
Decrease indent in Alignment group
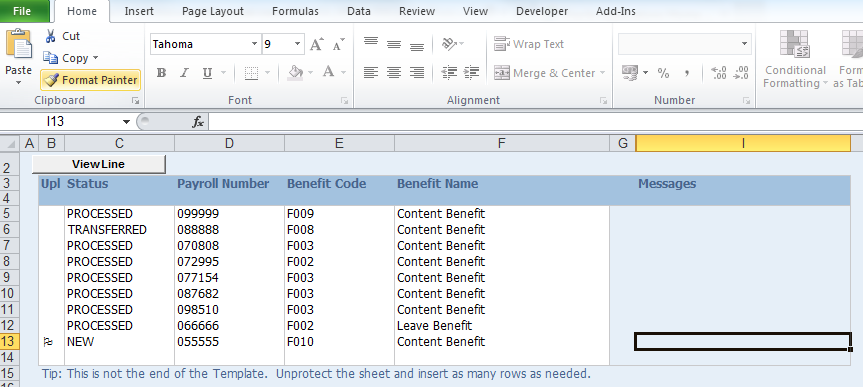point(450,72)
